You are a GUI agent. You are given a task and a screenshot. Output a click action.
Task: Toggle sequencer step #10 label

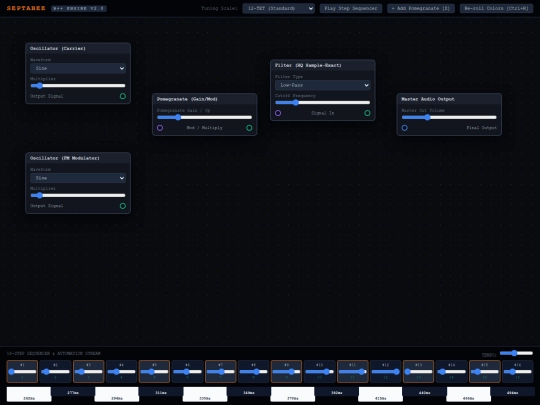(319, 365)
